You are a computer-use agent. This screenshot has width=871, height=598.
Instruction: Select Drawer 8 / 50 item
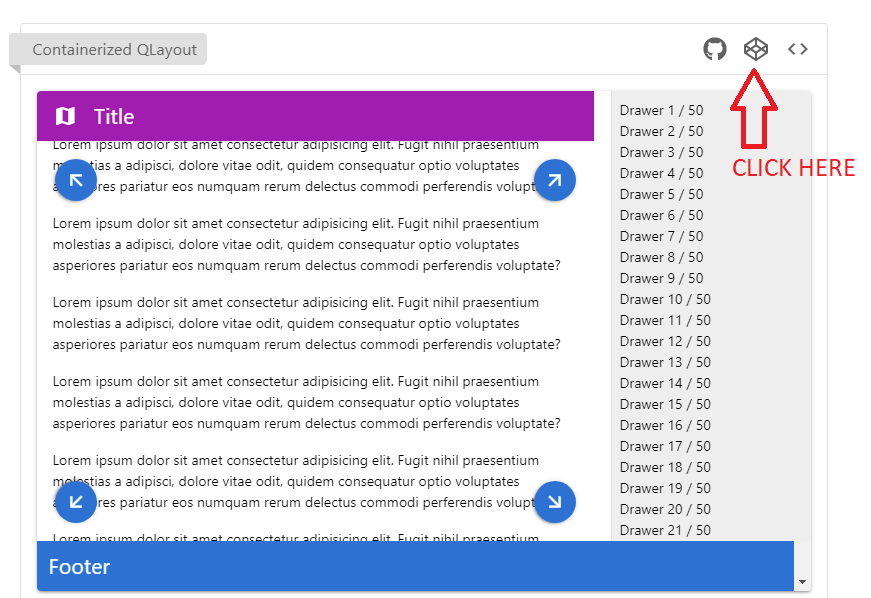coord(661,257)
